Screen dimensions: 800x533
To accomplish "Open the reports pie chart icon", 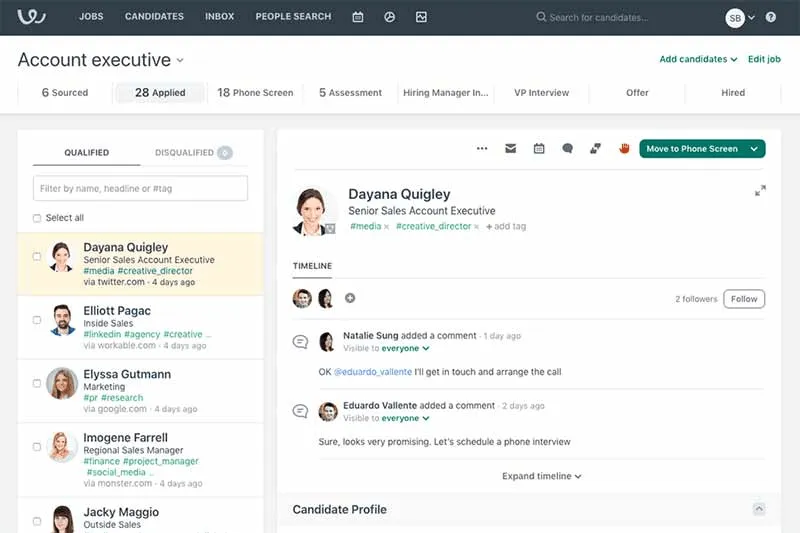I will [x=390, y=17].
